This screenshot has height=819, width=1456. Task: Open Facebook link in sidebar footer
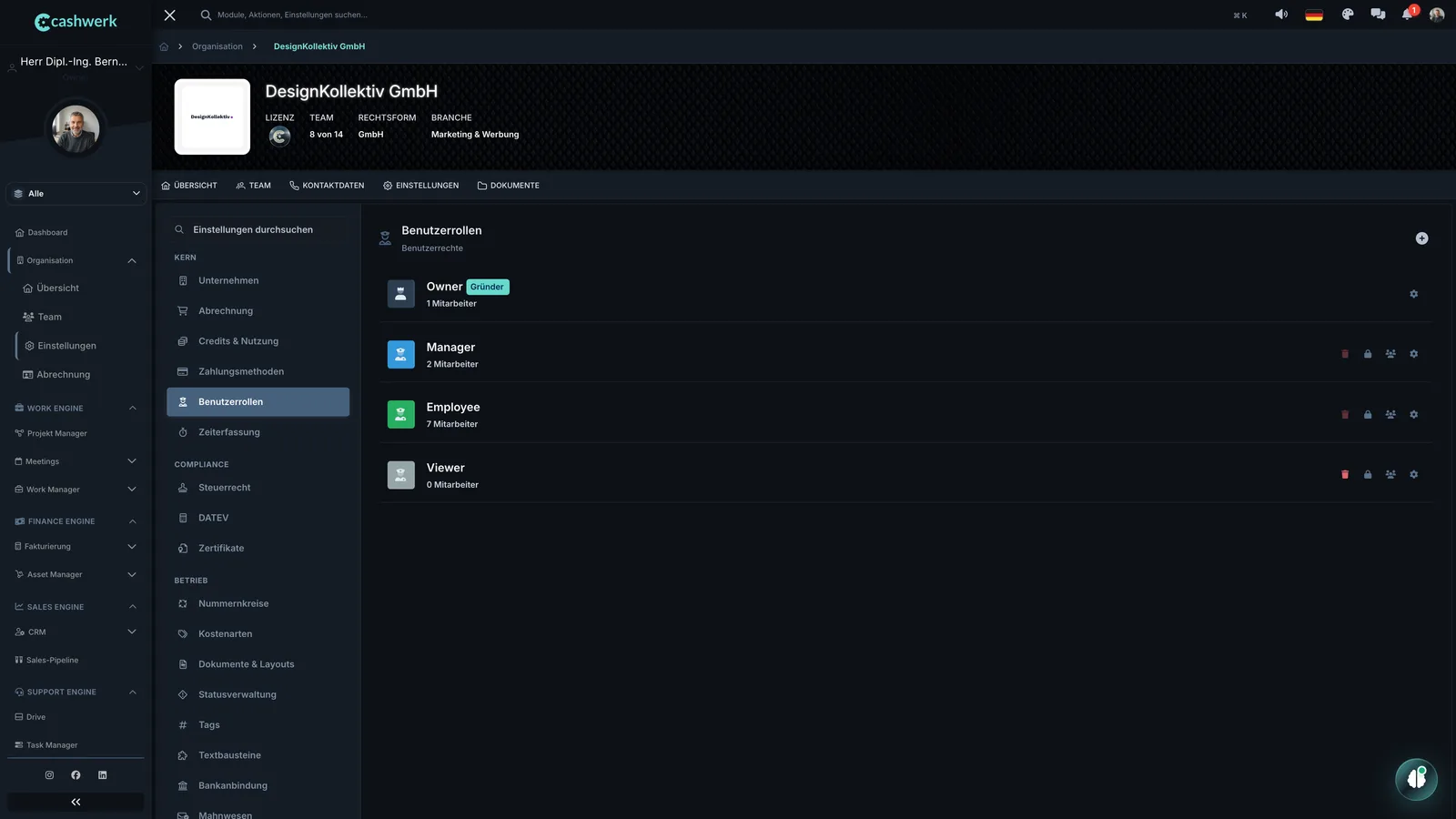[x=76, y=775]
